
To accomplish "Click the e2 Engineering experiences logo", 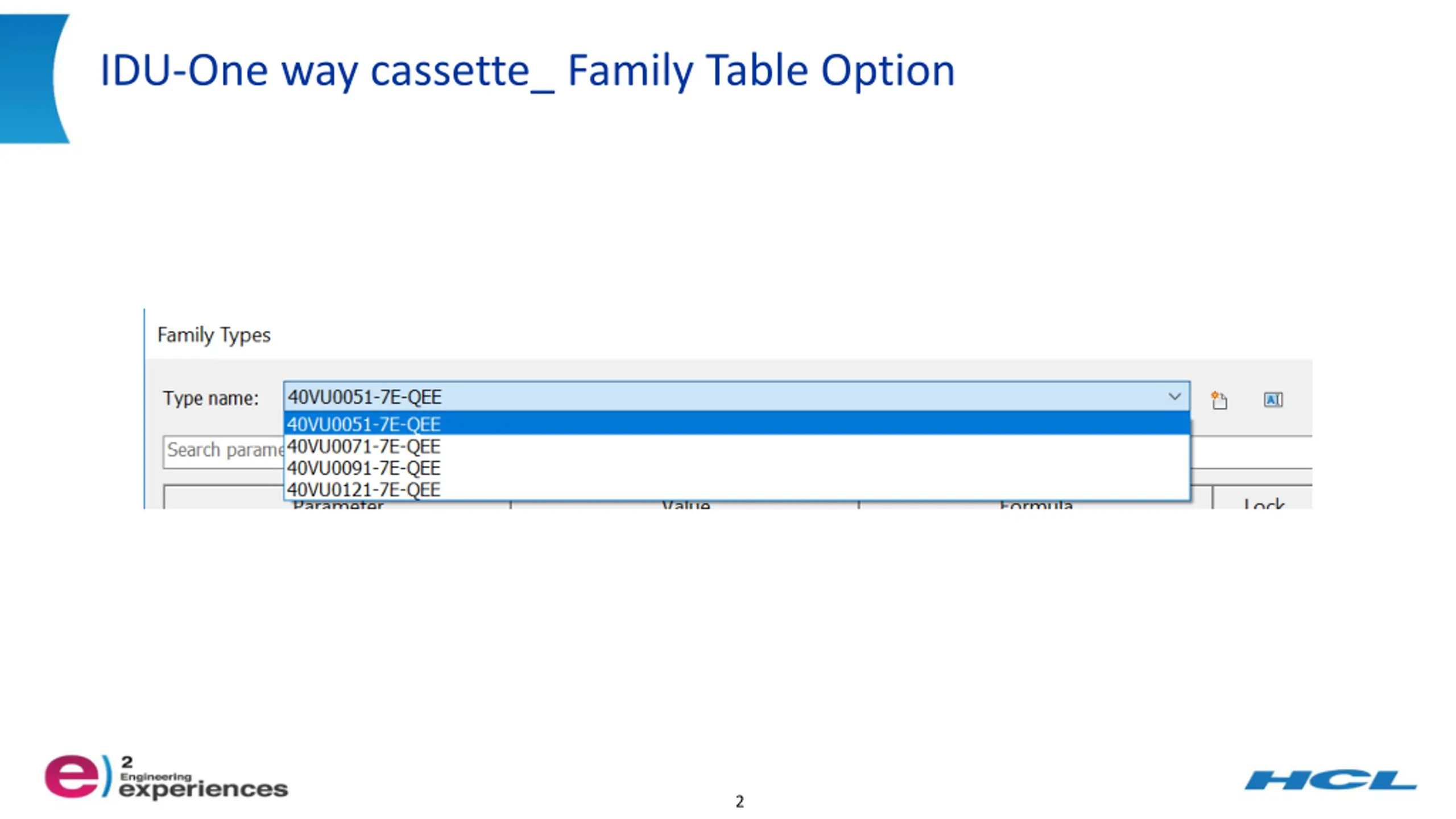I will (166, 777).
